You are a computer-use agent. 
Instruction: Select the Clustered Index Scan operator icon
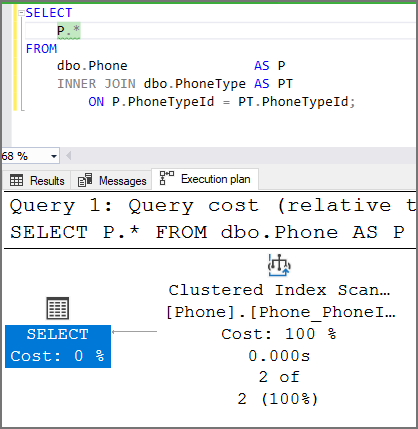pyautogui.click(x=279, y=265)
